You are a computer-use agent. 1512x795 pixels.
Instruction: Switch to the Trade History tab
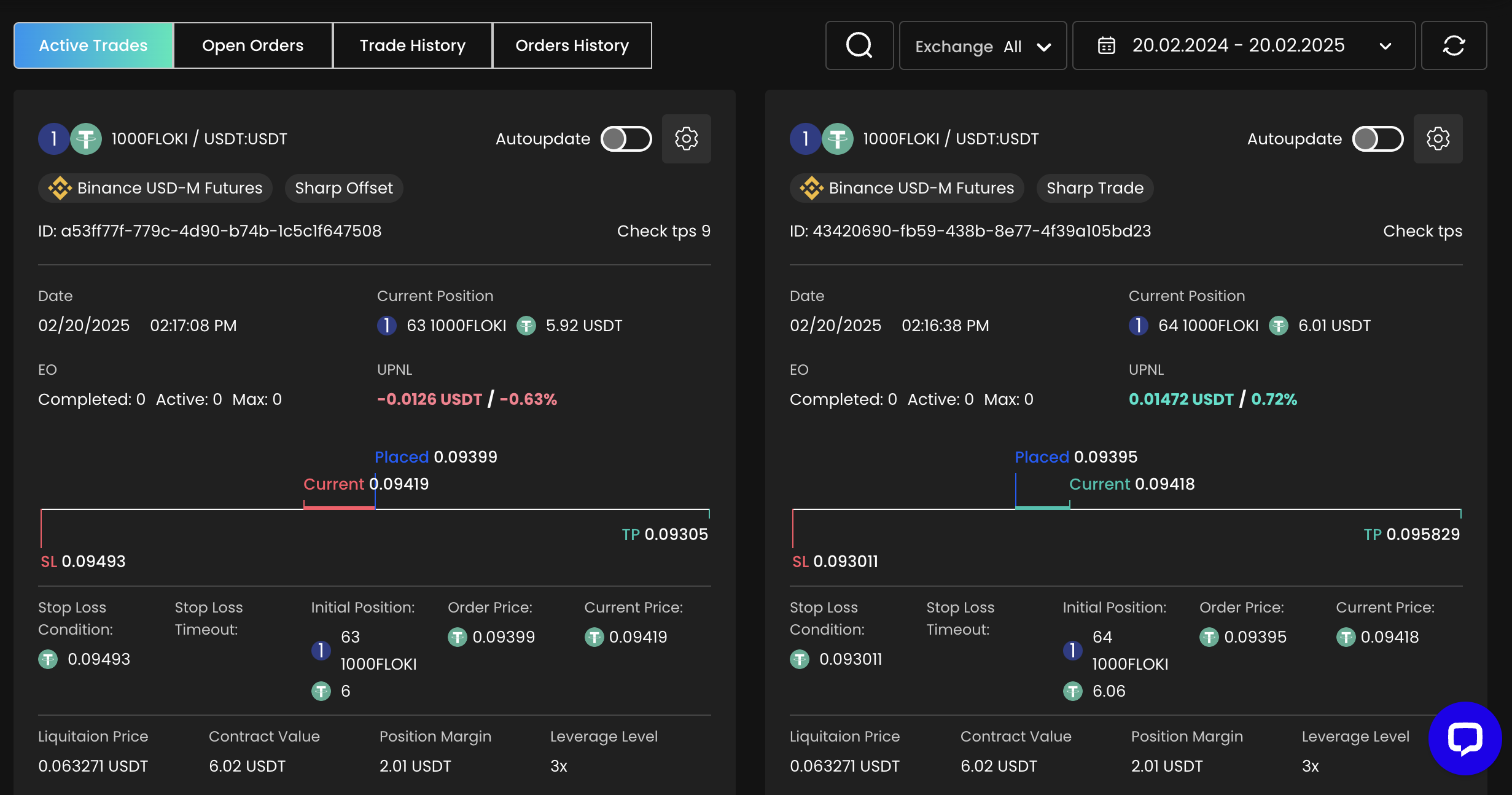412,45
